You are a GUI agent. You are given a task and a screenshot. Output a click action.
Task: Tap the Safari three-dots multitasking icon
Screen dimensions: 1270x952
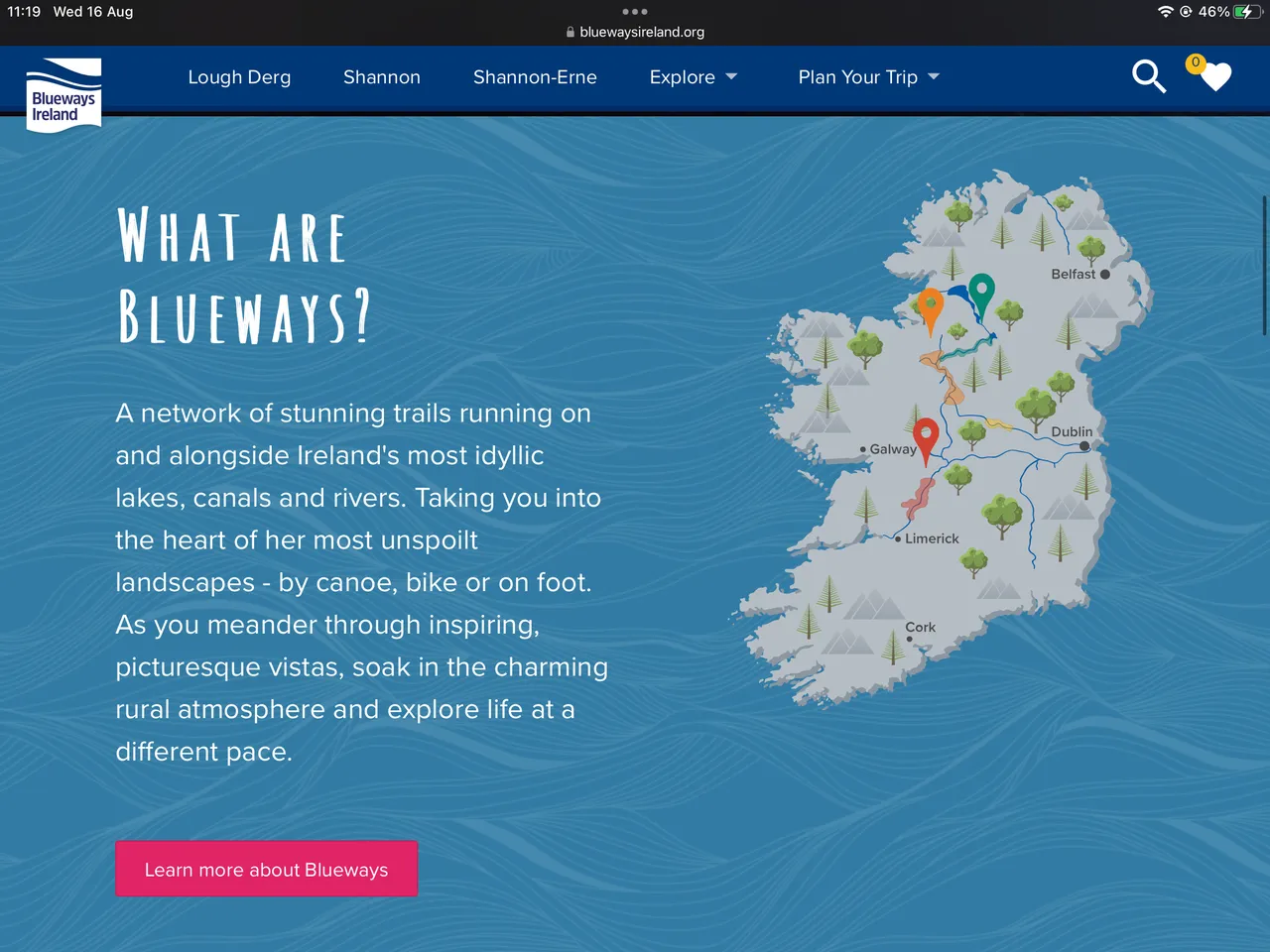(x=635, y=12)
